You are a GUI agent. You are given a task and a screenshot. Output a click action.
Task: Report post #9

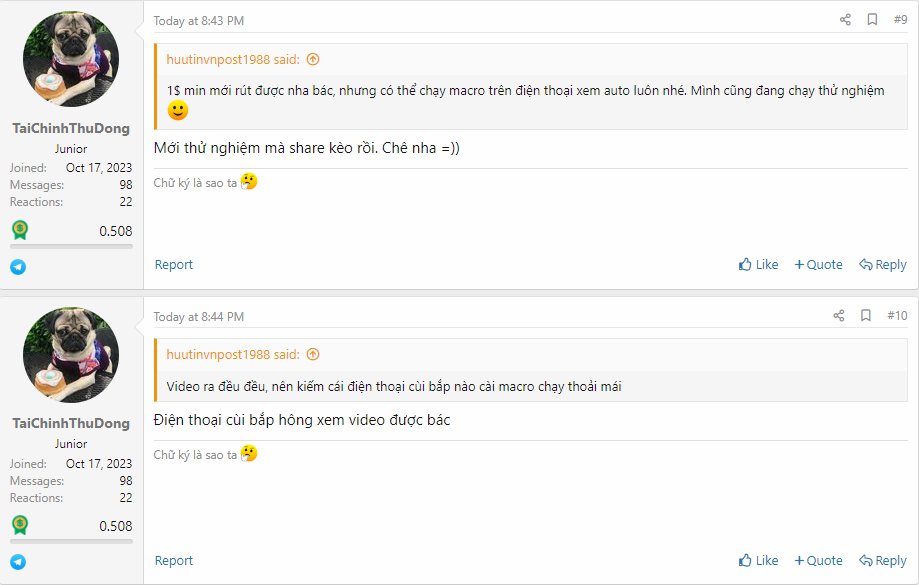click(174, 265)
